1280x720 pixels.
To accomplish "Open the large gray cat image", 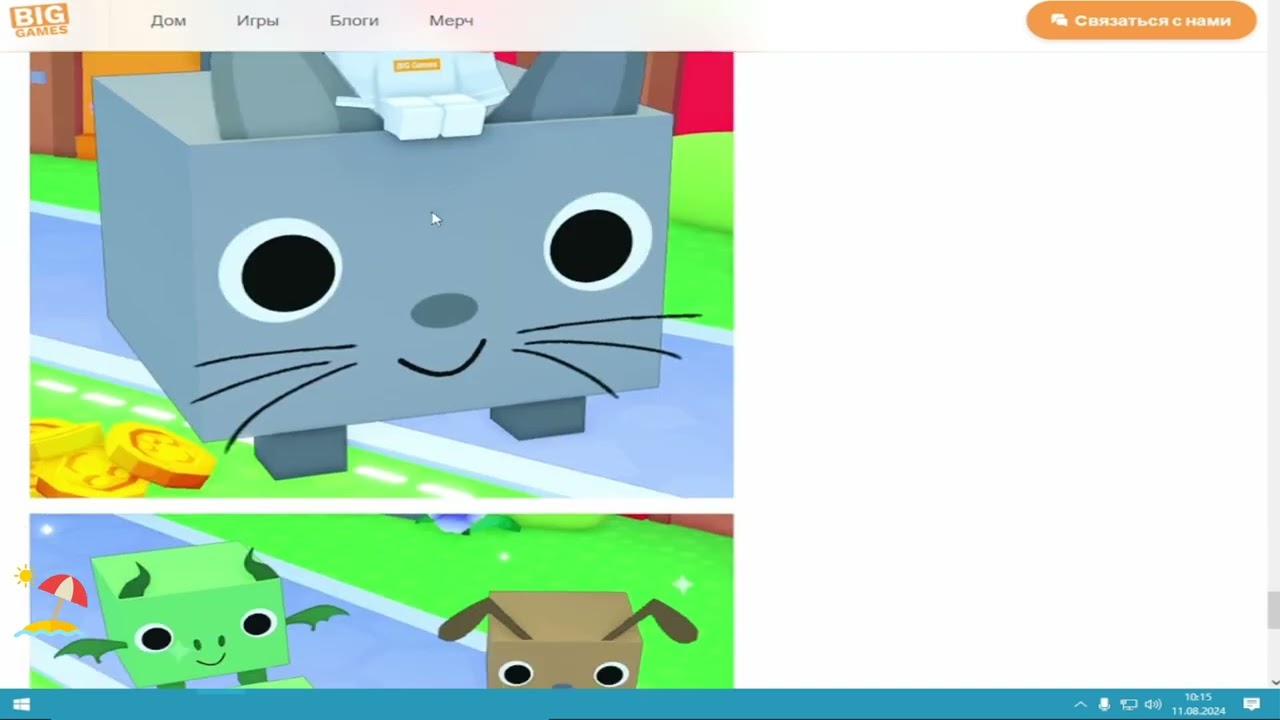I will pyautogui.click(x=381, y=274).
